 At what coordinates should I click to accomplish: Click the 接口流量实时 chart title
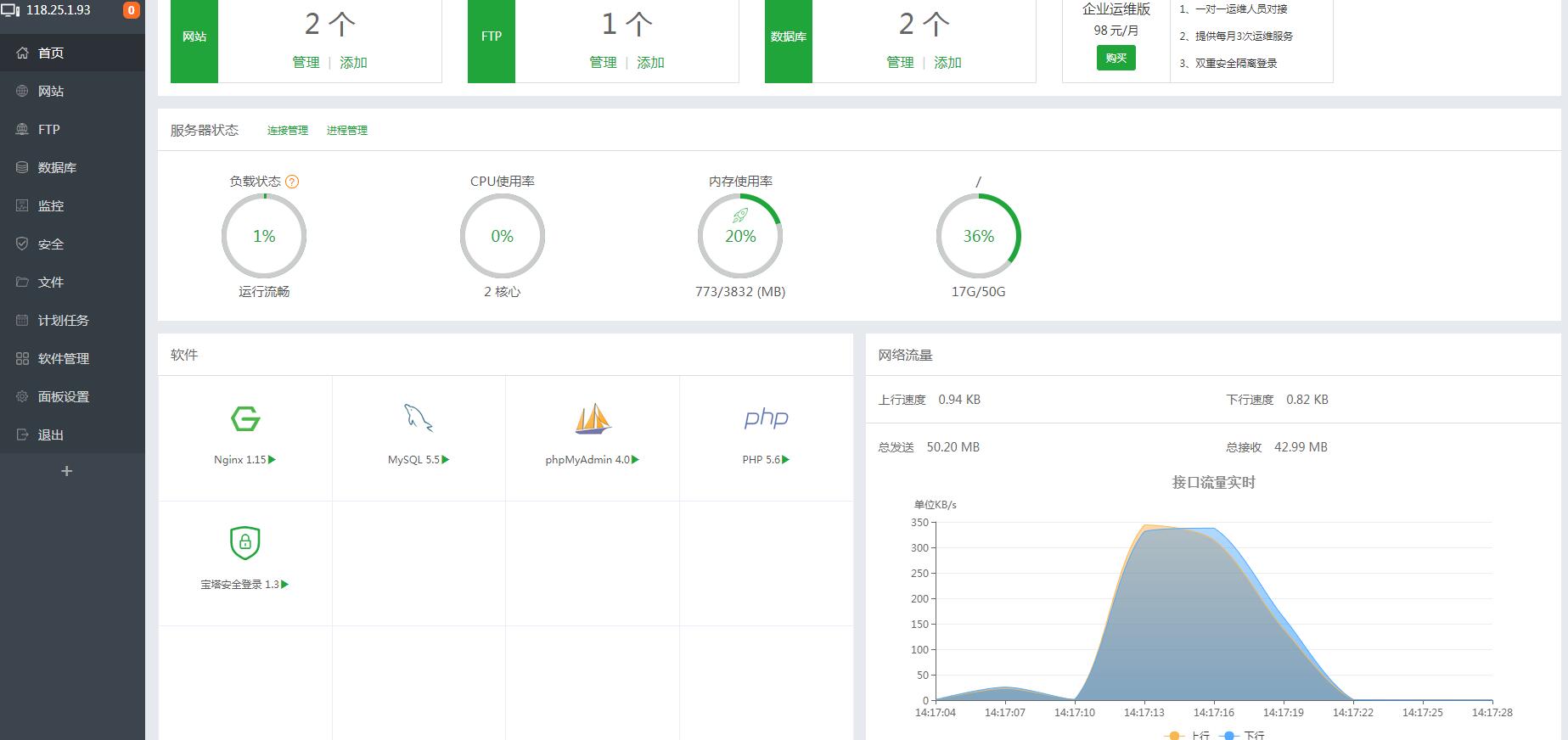(x=1213, y=482)
